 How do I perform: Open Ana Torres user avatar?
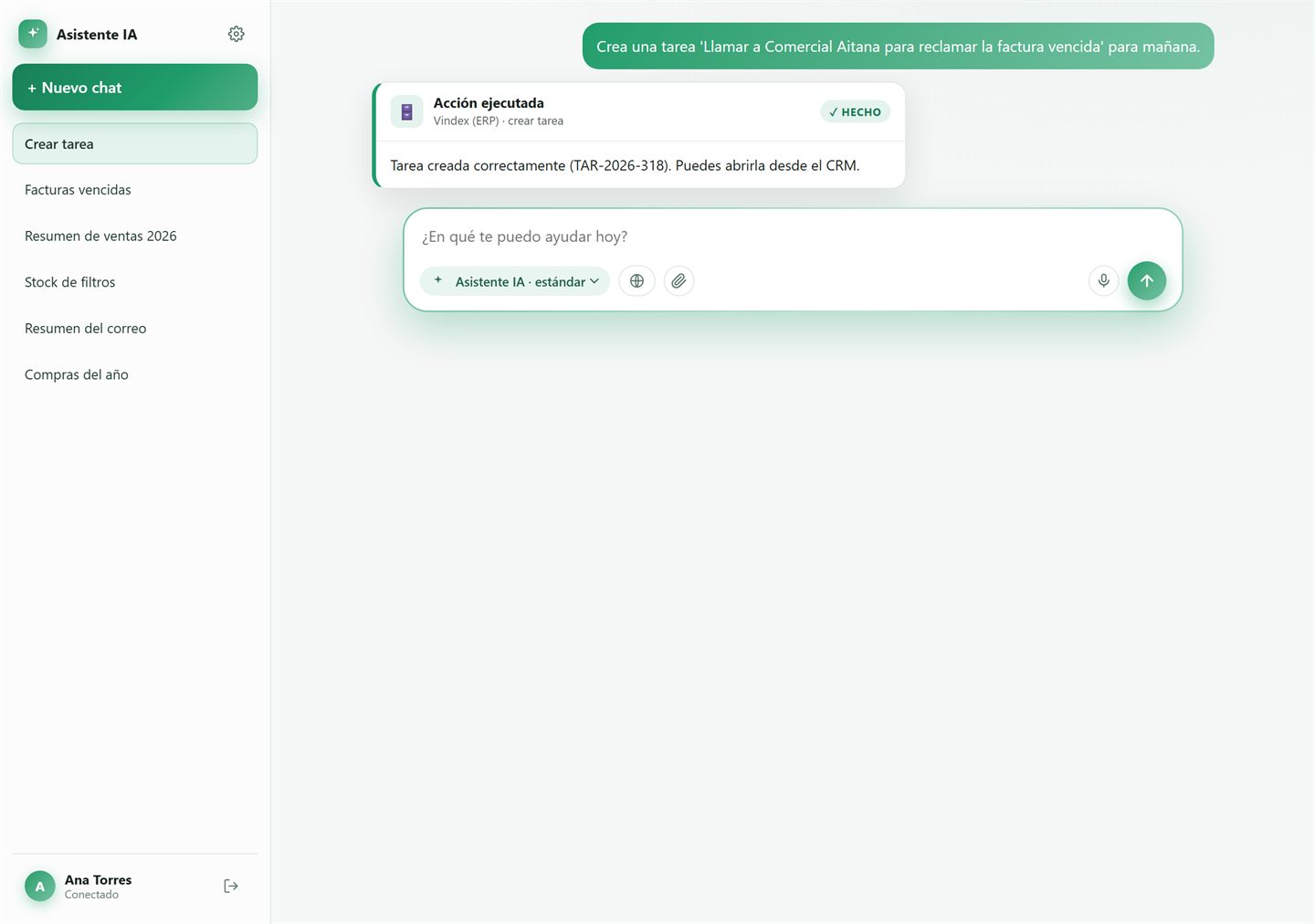click(x=39, y=886)
